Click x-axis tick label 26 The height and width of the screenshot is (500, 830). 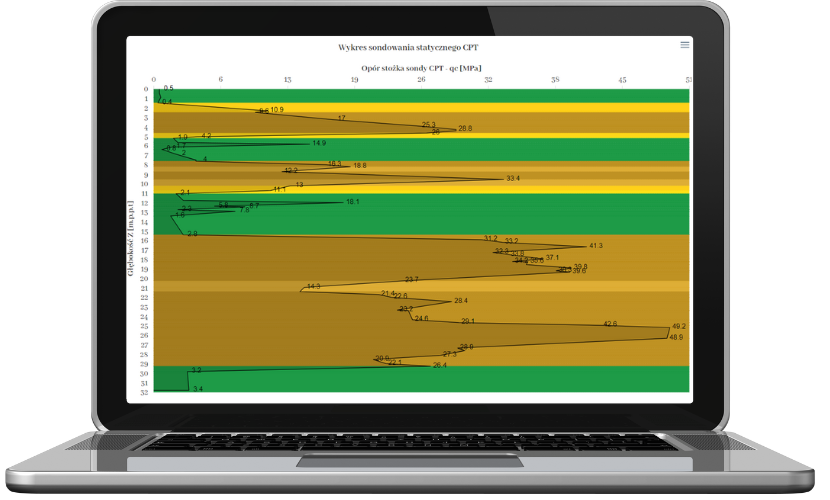(421, 79)
